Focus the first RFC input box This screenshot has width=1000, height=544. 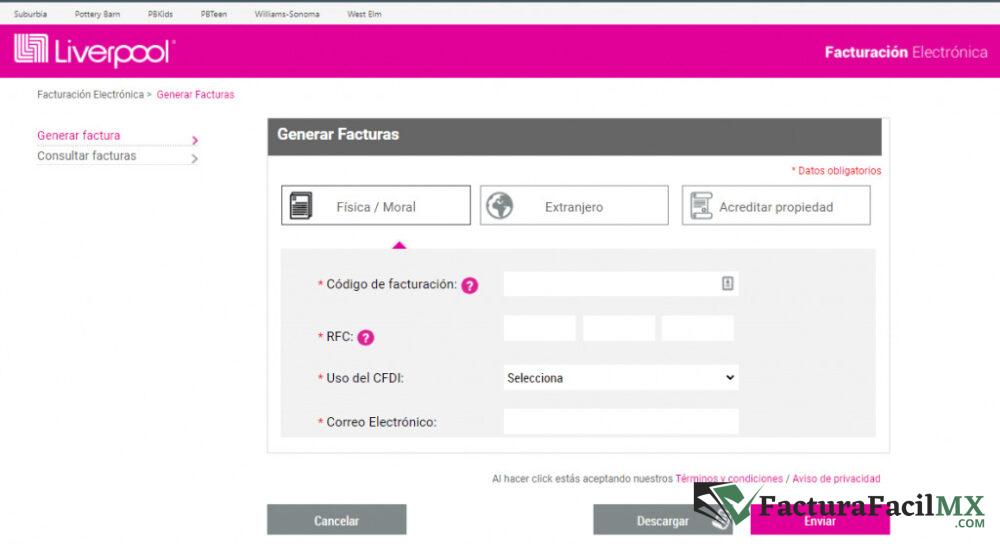click(x=540, y=328)
